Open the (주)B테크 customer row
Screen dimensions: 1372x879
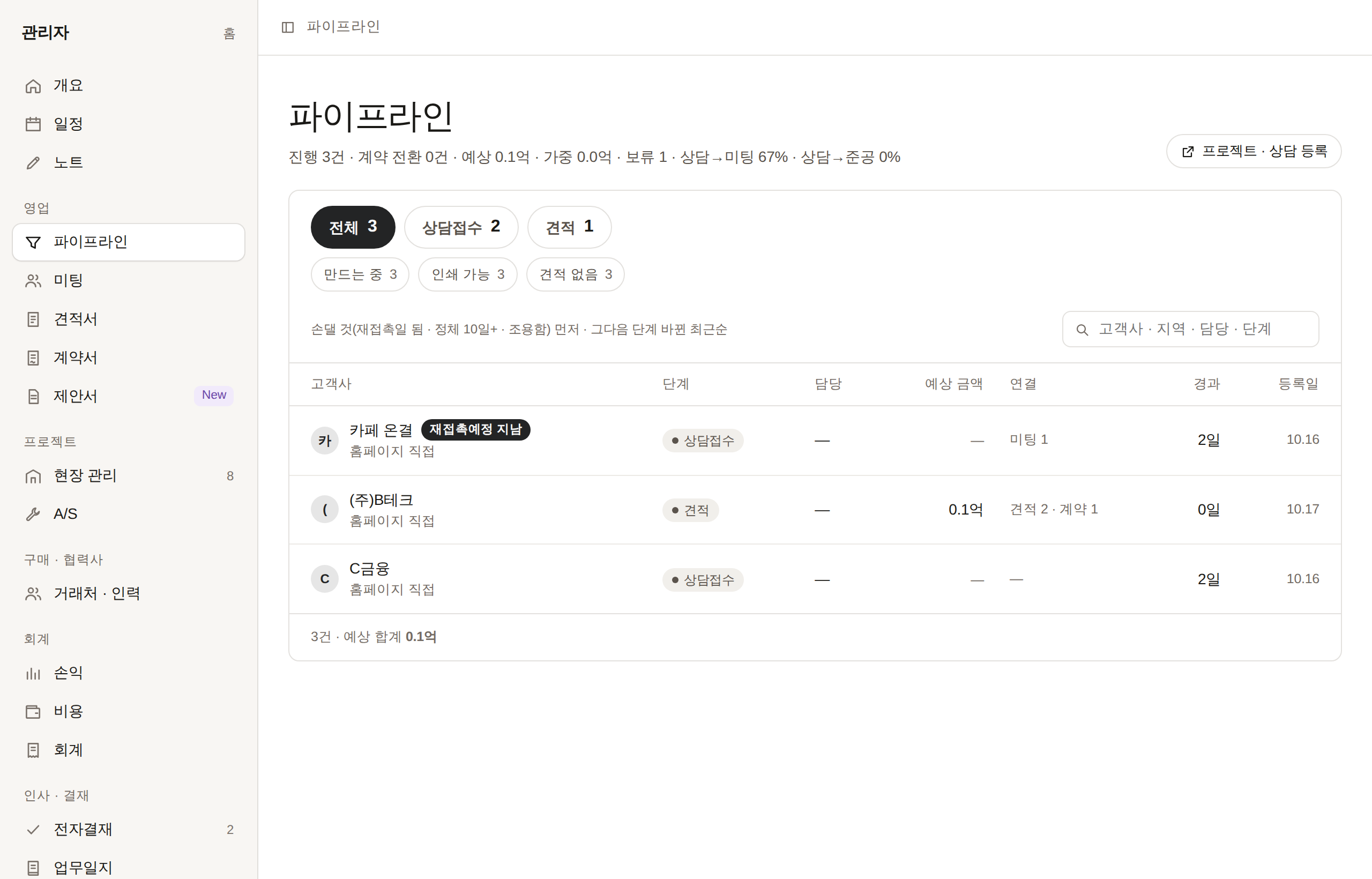(815, 510)
